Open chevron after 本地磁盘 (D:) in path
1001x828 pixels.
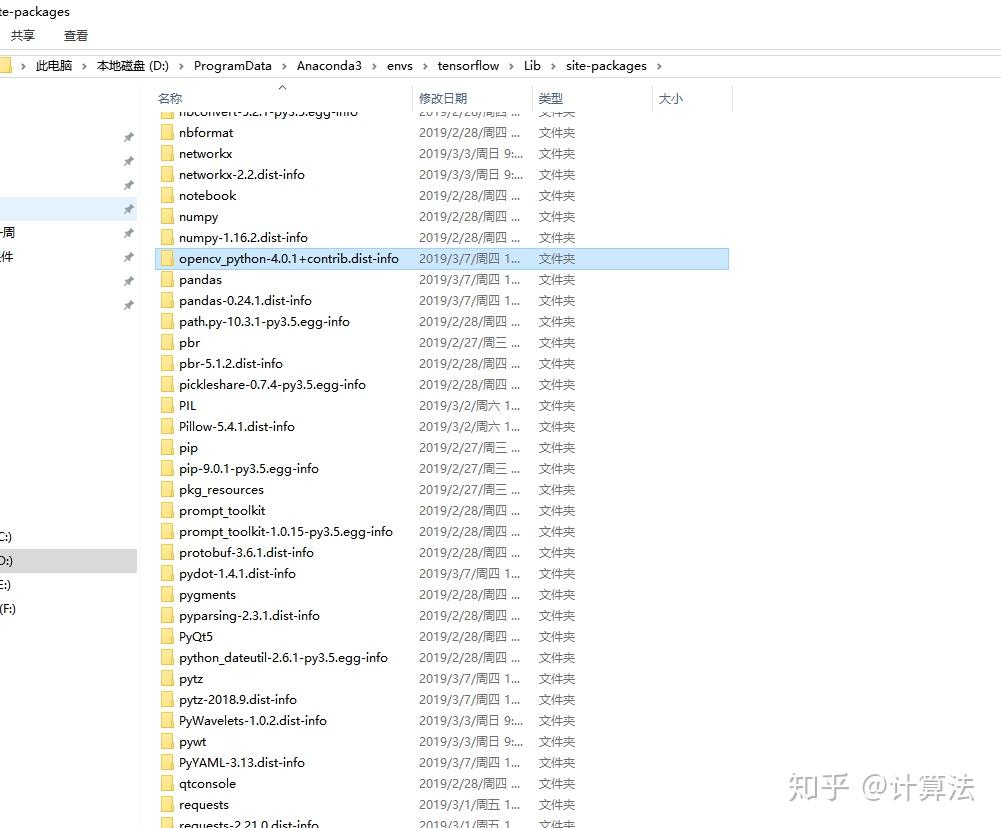click(x=181, y=66)
